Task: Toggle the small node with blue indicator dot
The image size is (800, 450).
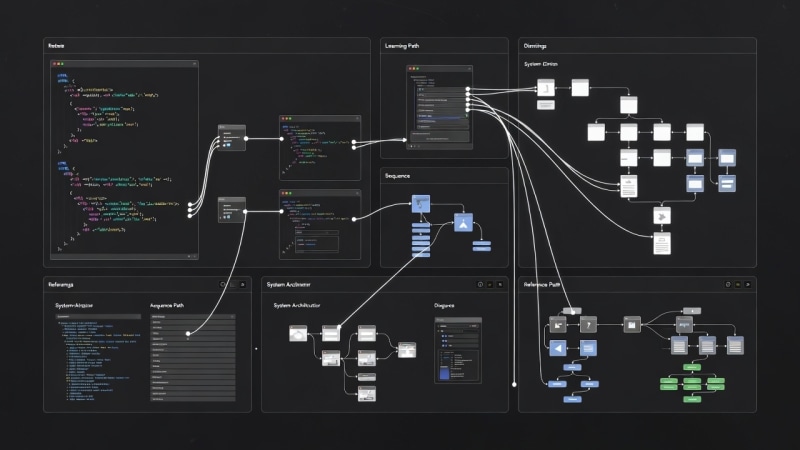Action: [232, 140]
